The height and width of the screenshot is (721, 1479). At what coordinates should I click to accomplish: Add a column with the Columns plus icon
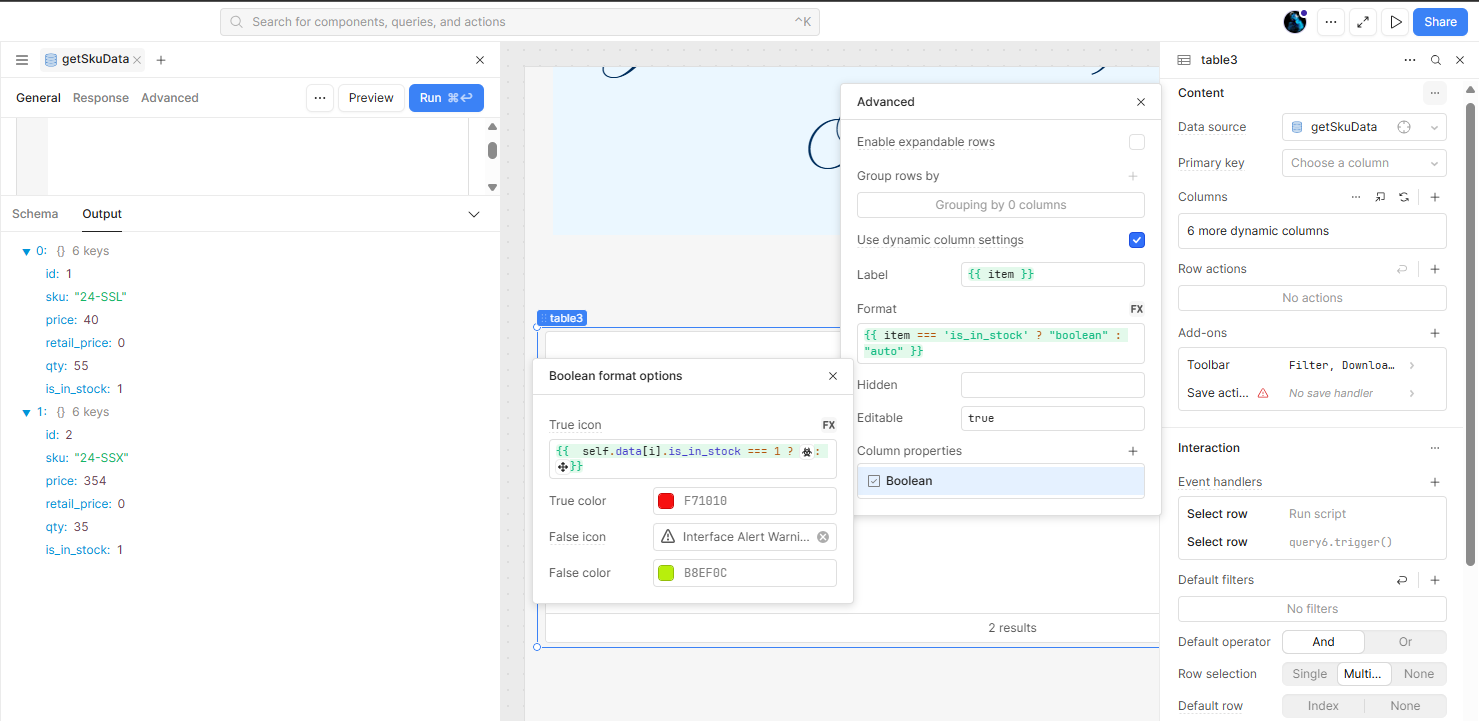(x=1435, y=197)
